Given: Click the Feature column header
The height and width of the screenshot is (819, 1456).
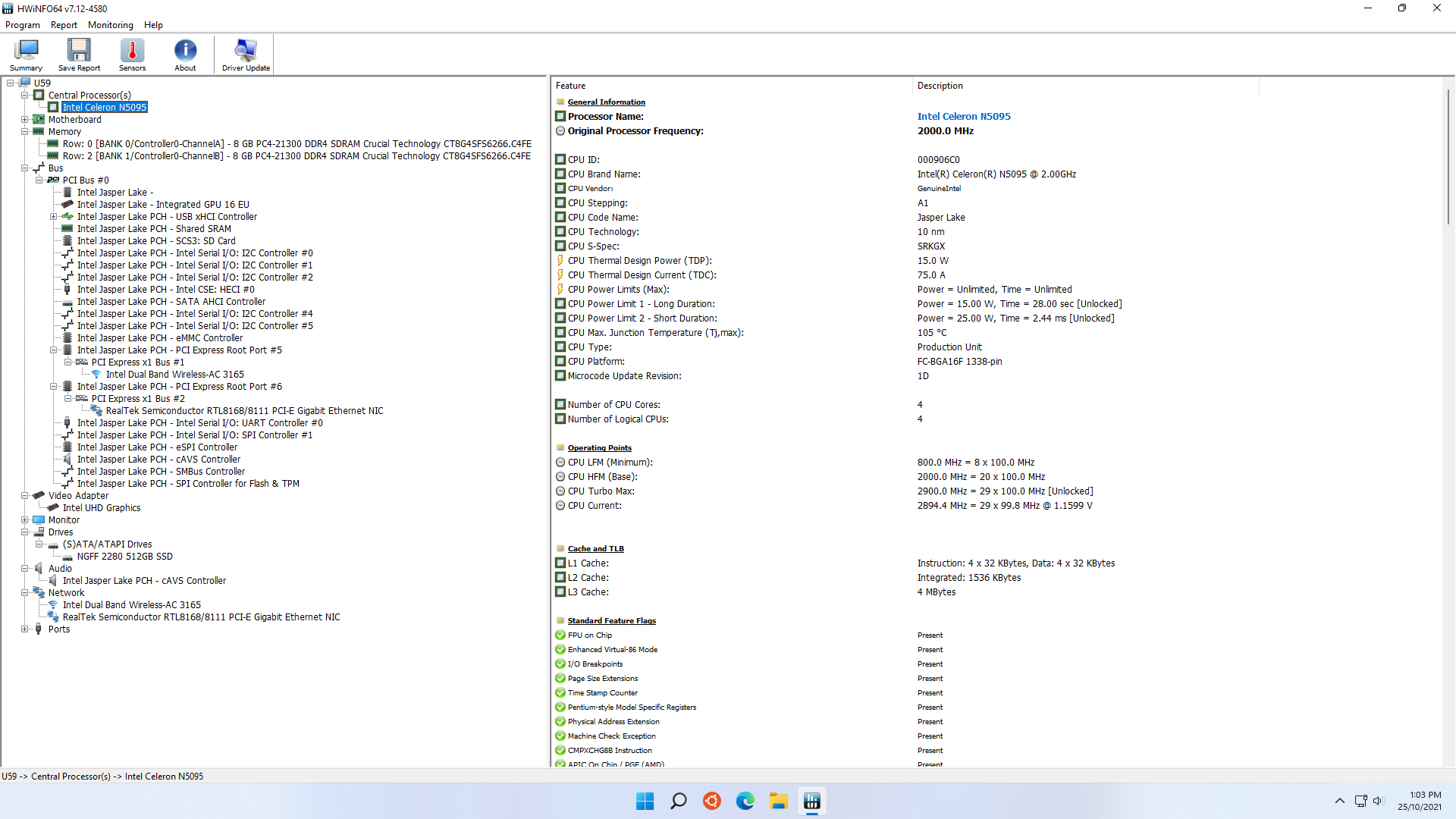Looking at the screenshot, I should (x=732, y=86).
